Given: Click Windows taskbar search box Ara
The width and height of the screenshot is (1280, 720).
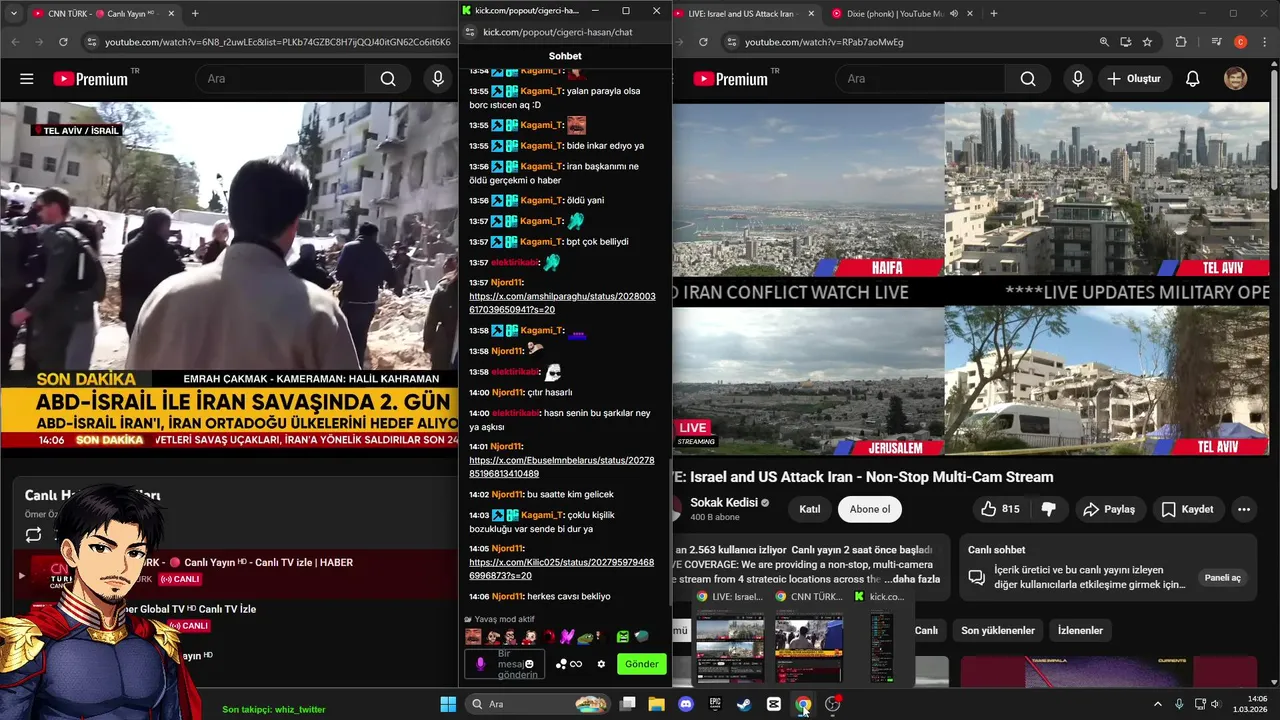Looking at the screenshot, I should point(538,704).
